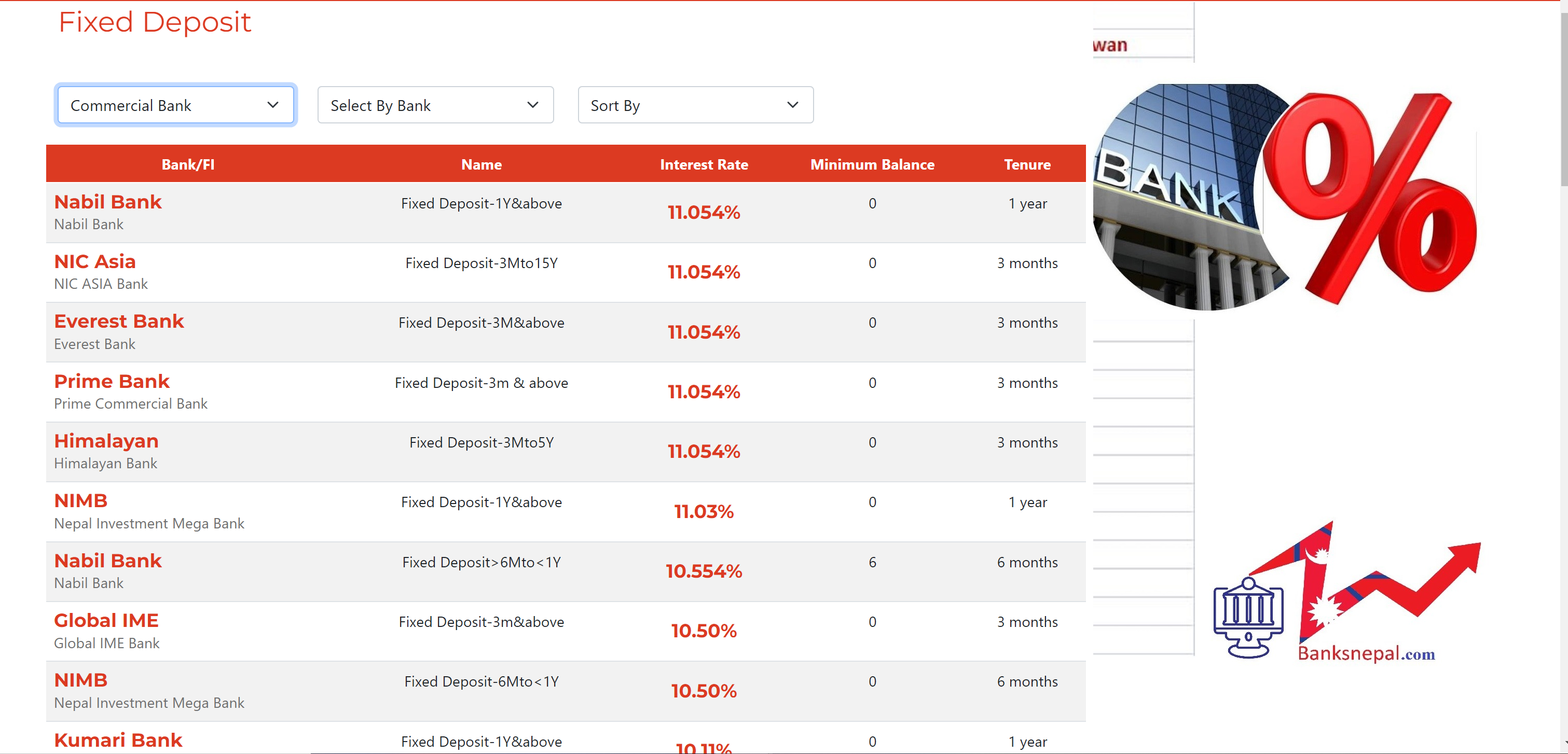
Task: Click the Interest Rate column header
Action: (x=704, y=164)
